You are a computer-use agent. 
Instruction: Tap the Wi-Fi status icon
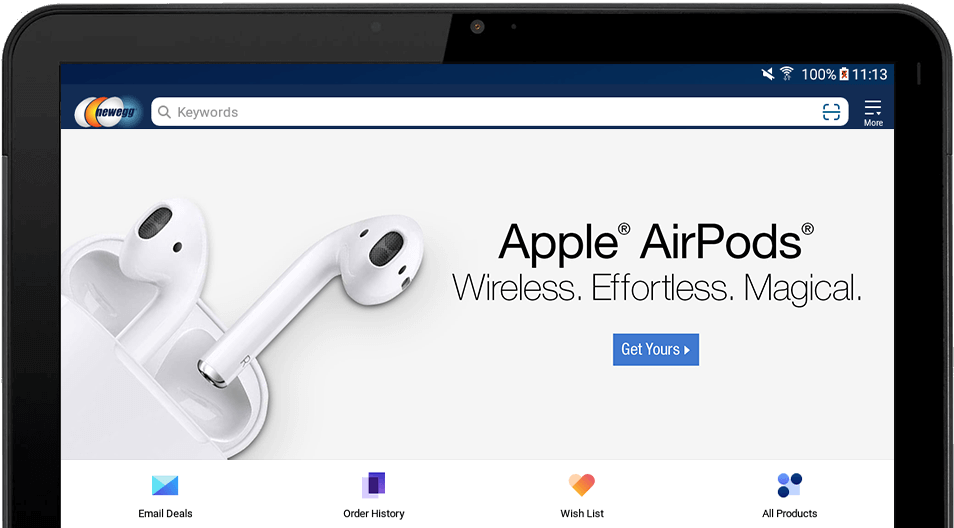[787, 74]
